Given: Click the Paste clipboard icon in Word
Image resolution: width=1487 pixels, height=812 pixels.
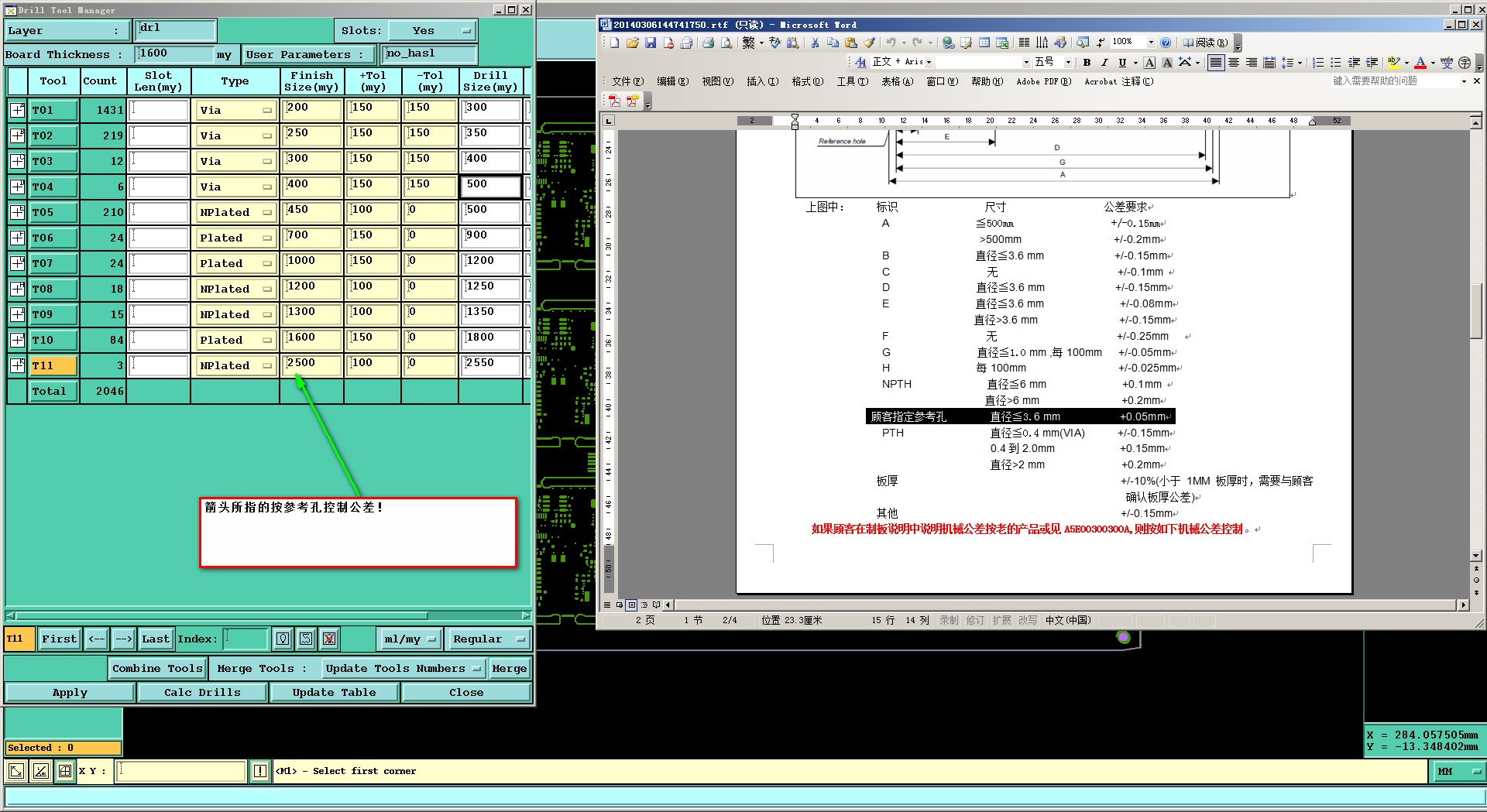Looking at the screenshot, I should pyautogui.click(x=851, y=43).
